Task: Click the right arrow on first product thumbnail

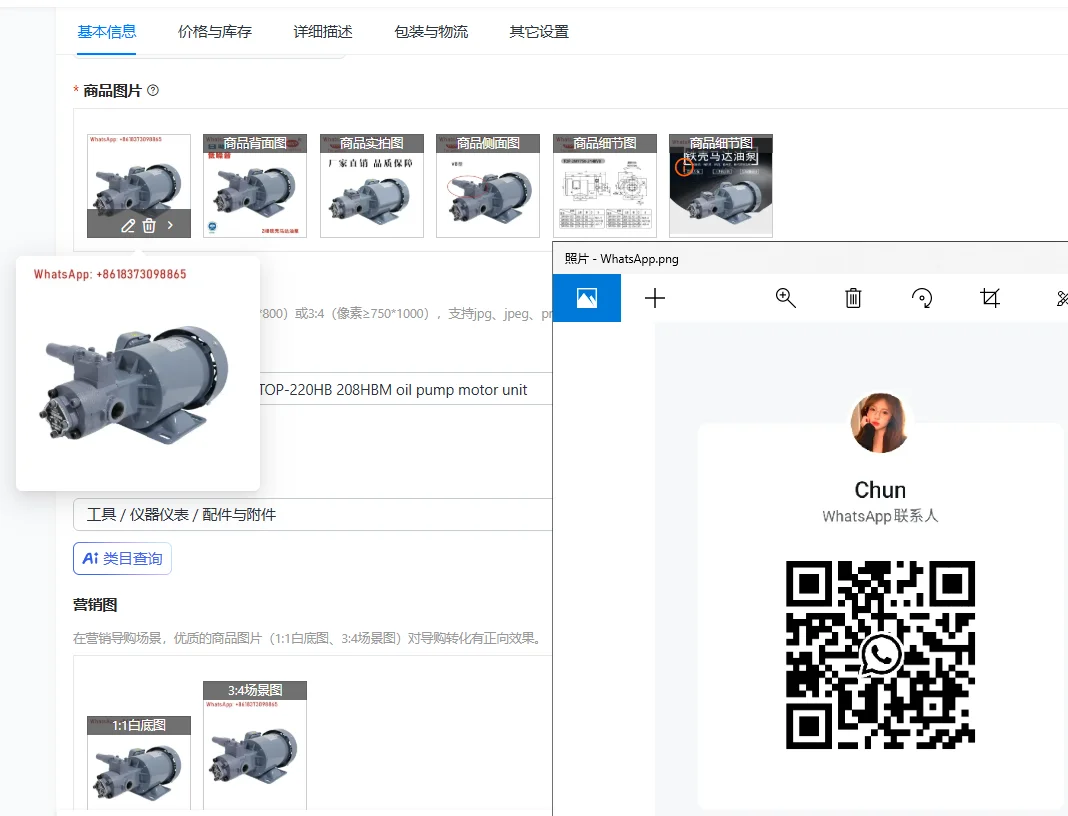Action: [x=170, y=225]
